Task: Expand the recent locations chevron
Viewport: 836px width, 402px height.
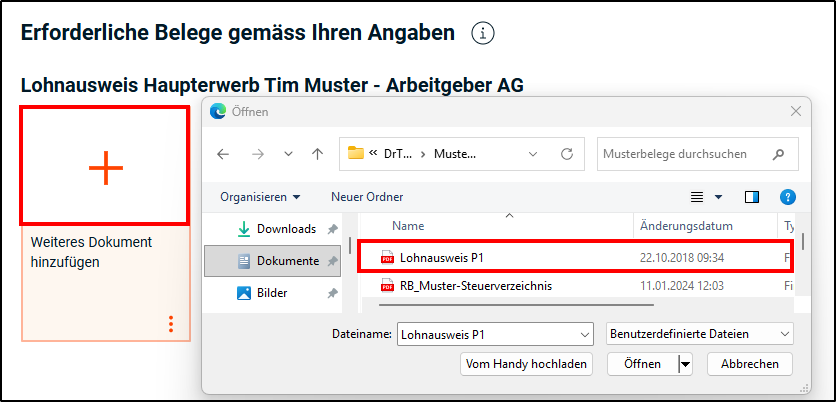Action: [x=288, y=154]
